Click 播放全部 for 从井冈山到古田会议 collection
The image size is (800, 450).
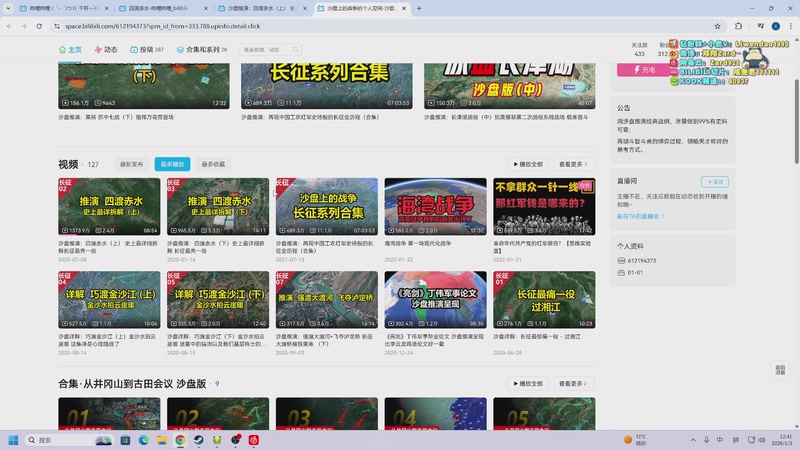528,383
